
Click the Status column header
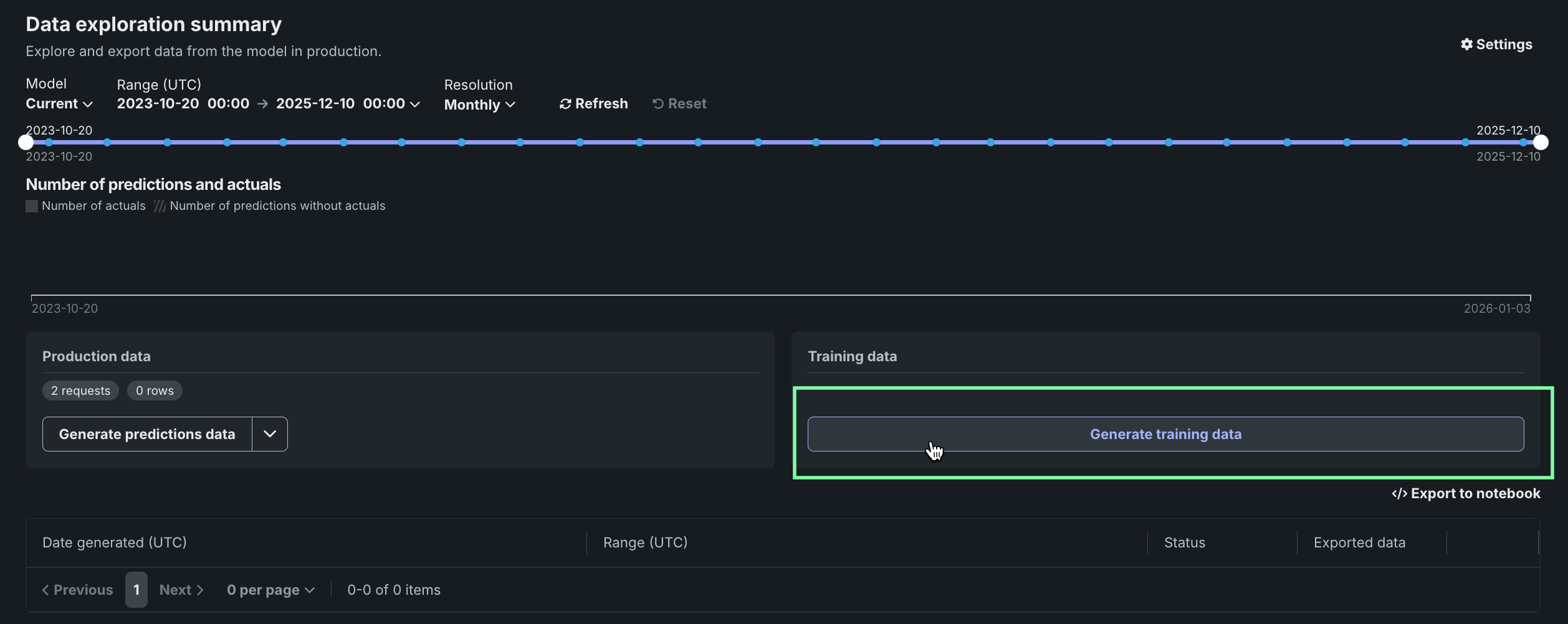click(1185, 542)
